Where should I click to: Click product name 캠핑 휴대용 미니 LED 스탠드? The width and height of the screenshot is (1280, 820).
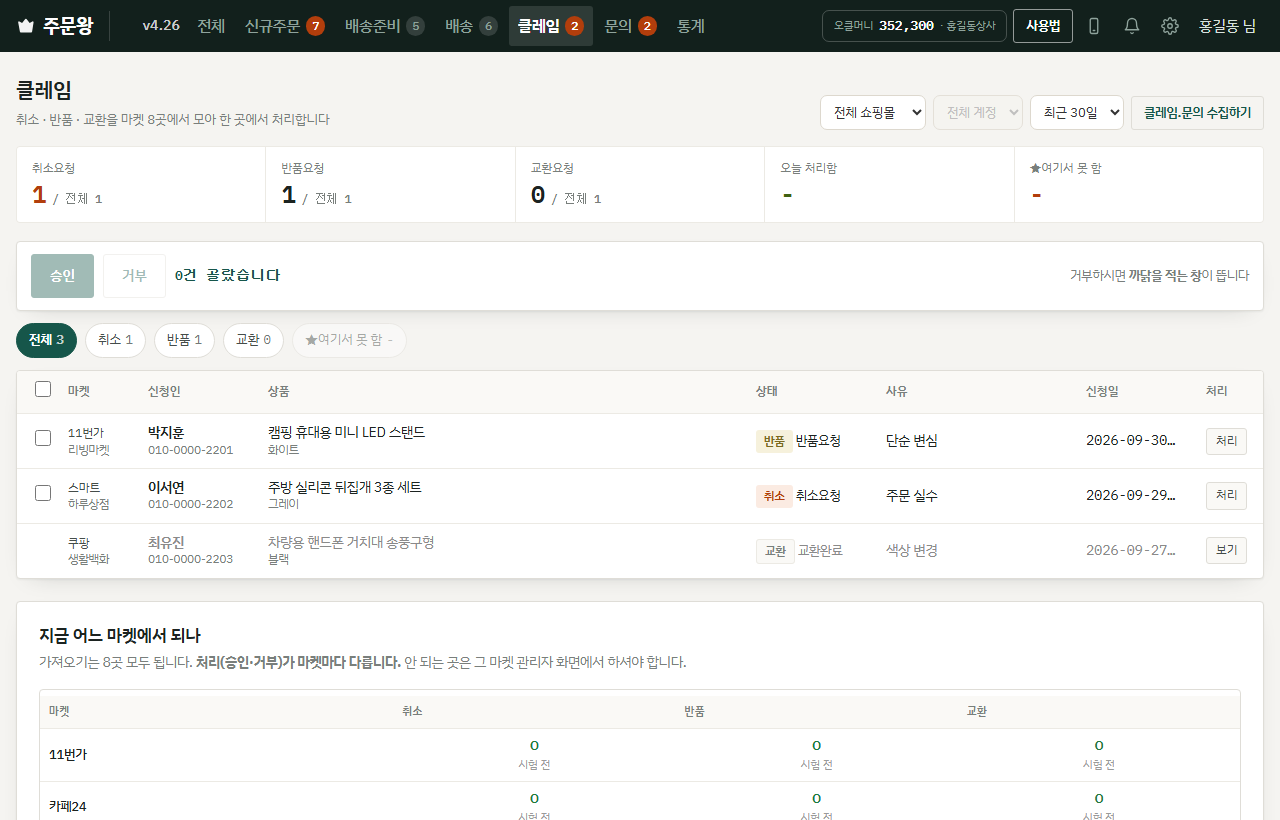[346, 432]
